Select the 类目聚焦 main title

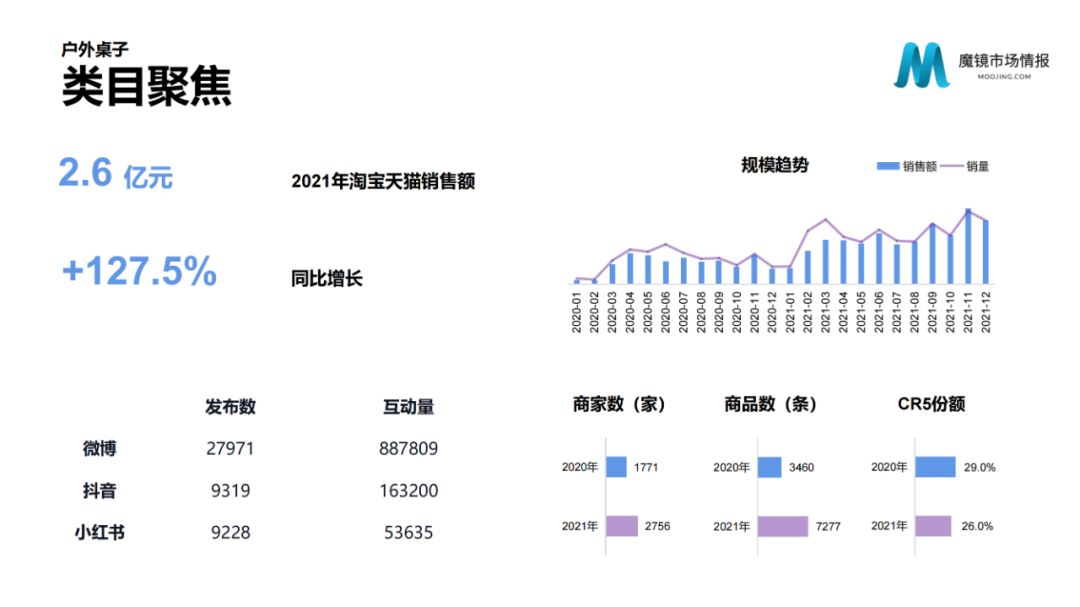[x=147, y=87]
